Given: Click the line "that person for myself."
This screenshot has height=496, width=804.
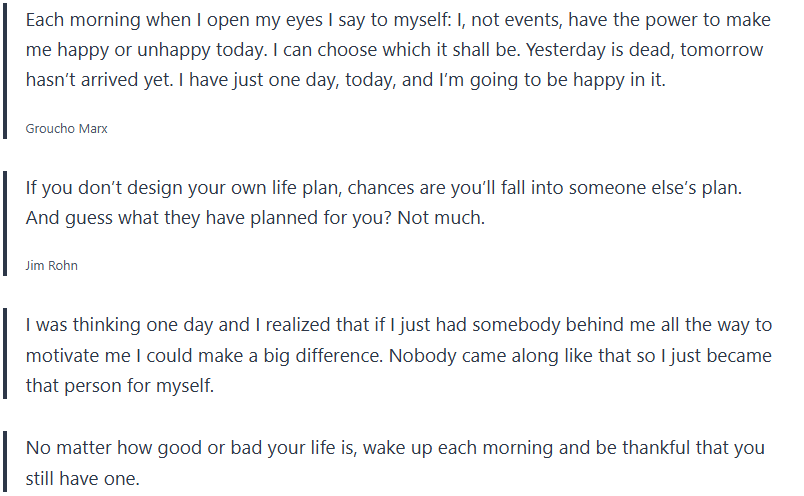Looking at the screenshot, I should coord(118,385).
